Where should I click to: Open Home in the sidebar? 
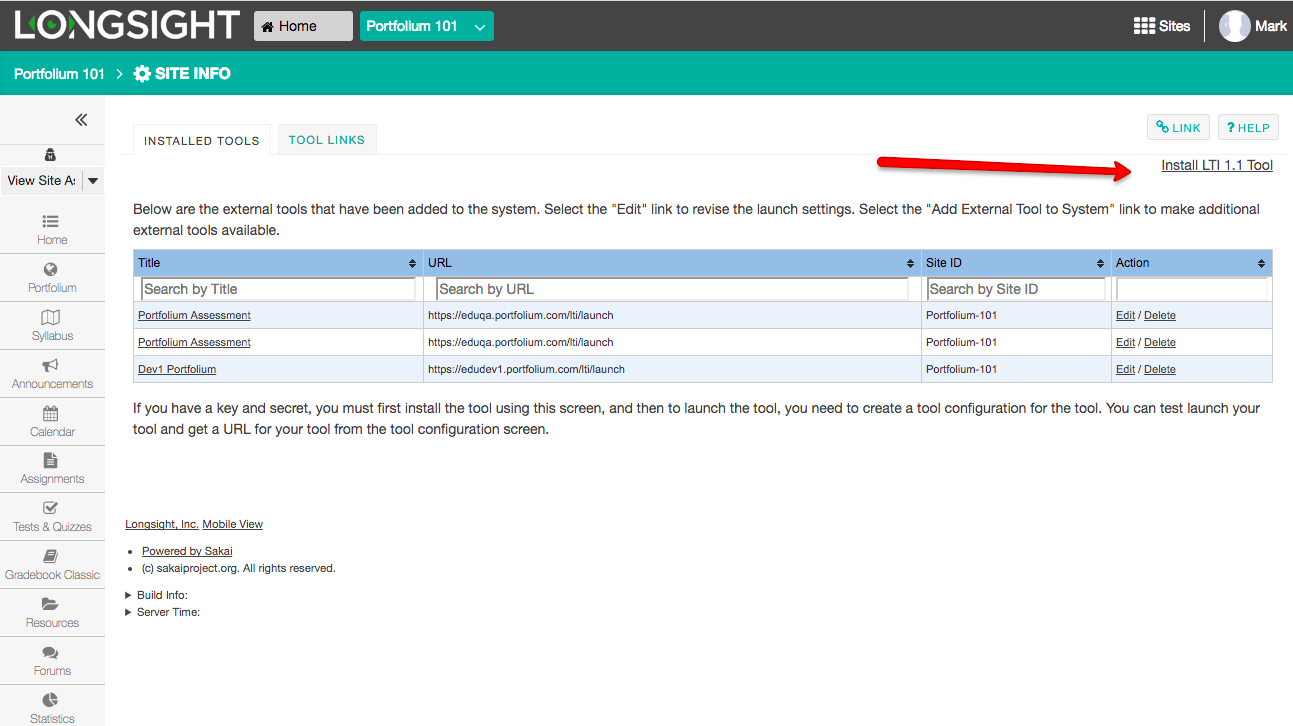[x=52, y=230]
